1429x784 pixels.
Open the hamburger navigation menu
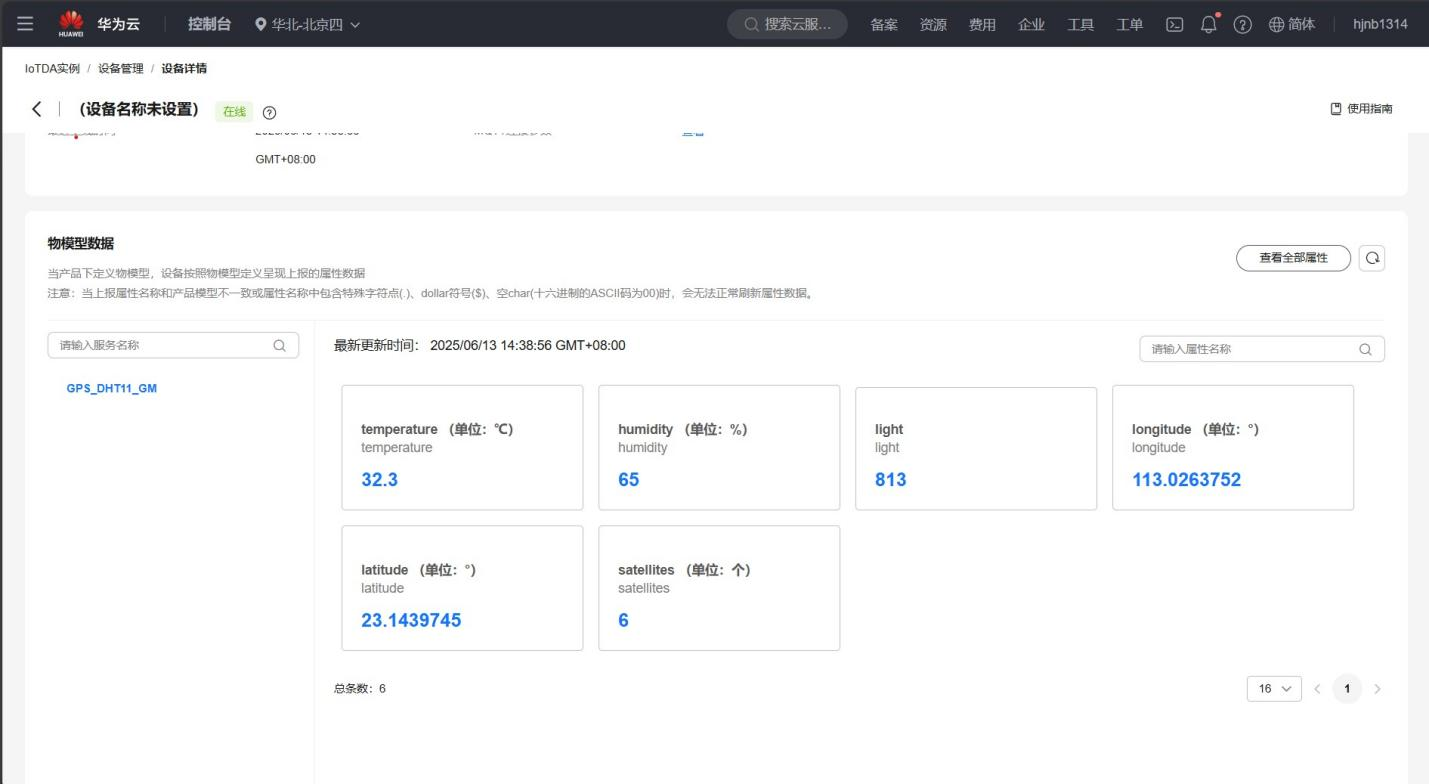point(25,24)
